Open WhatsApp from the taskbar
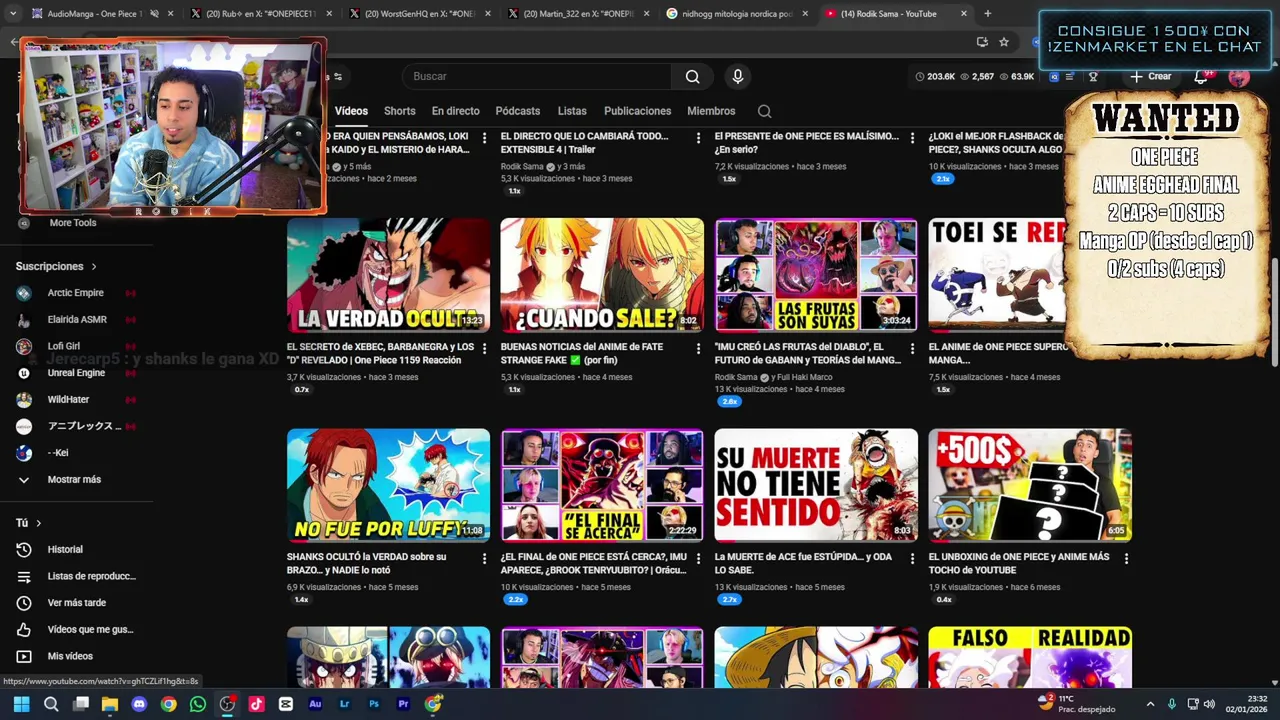 click(x=198, y=704)
